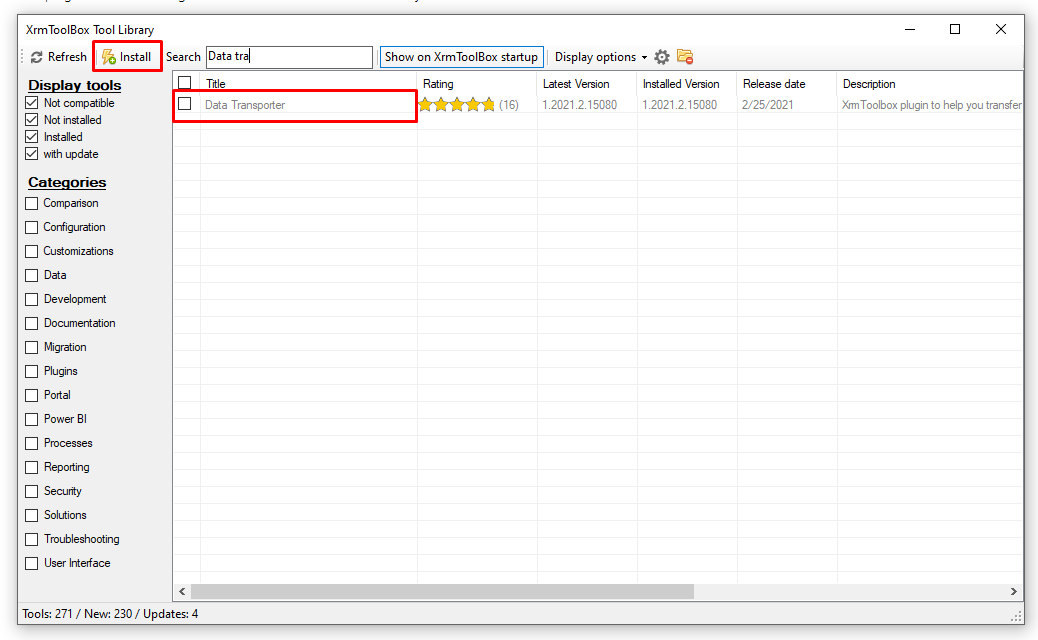Toggle the select-all checkbox in column header
The height and width of the screenshot is (640, 1038).
tap(184, 83)
